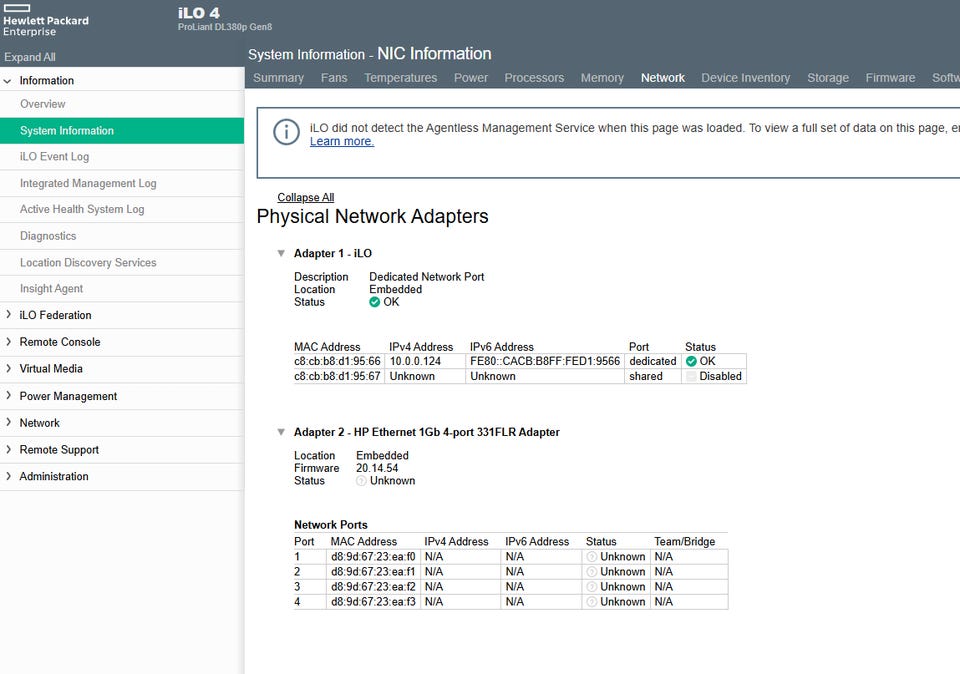
Task: Open the Processors tab
Action: pos(534,78)
